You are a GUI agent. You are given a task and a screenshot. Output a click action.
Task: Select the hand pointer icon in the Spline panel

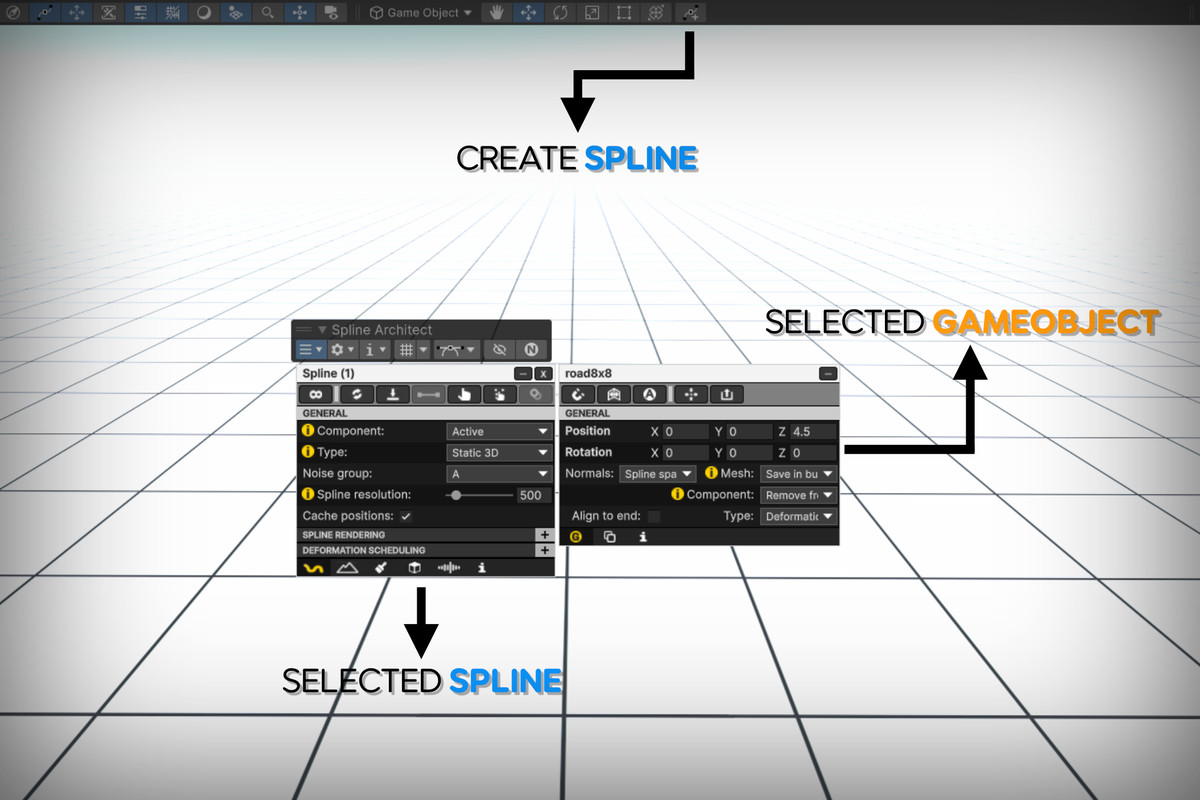(x=461, y=394)
